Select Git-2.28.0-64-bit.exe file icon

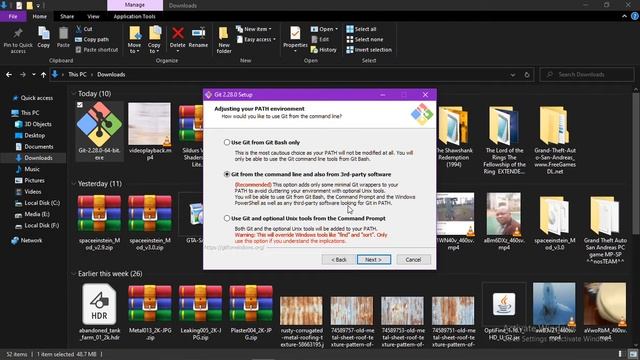(99, 124)
